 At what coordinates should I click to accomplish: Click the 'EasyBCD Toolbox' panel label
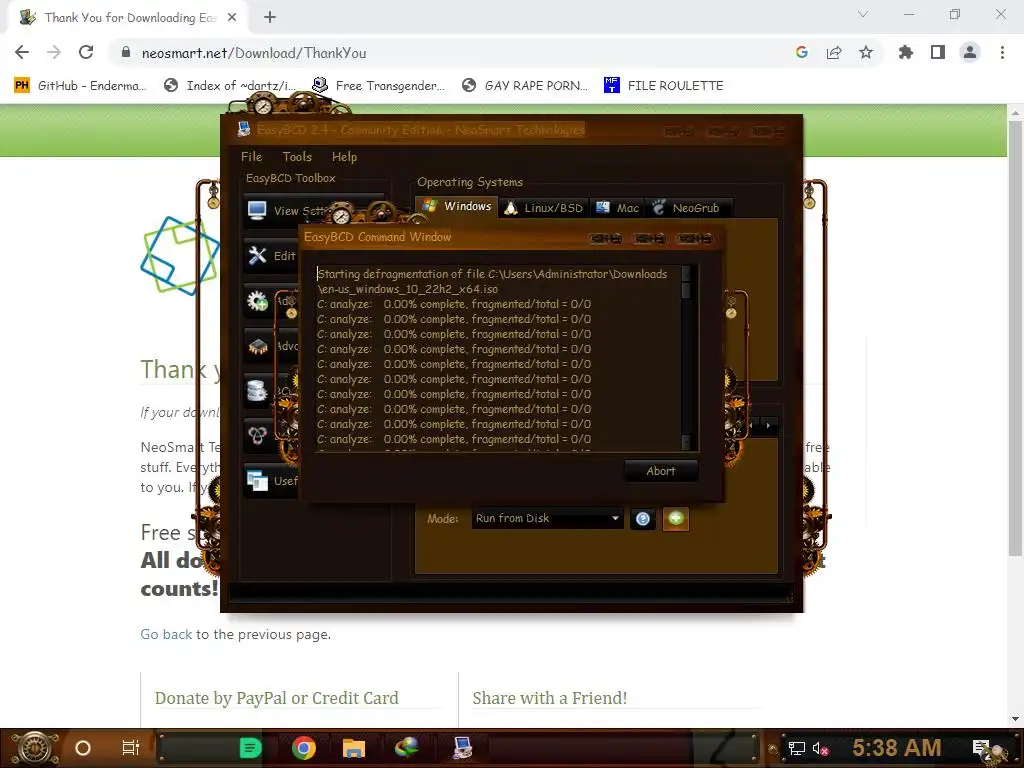[x=291, y=178]
